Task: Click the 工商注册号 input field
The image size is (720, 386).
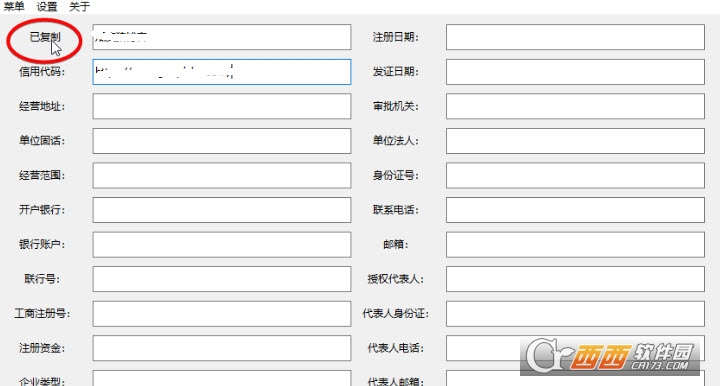Action: point(222,313)
